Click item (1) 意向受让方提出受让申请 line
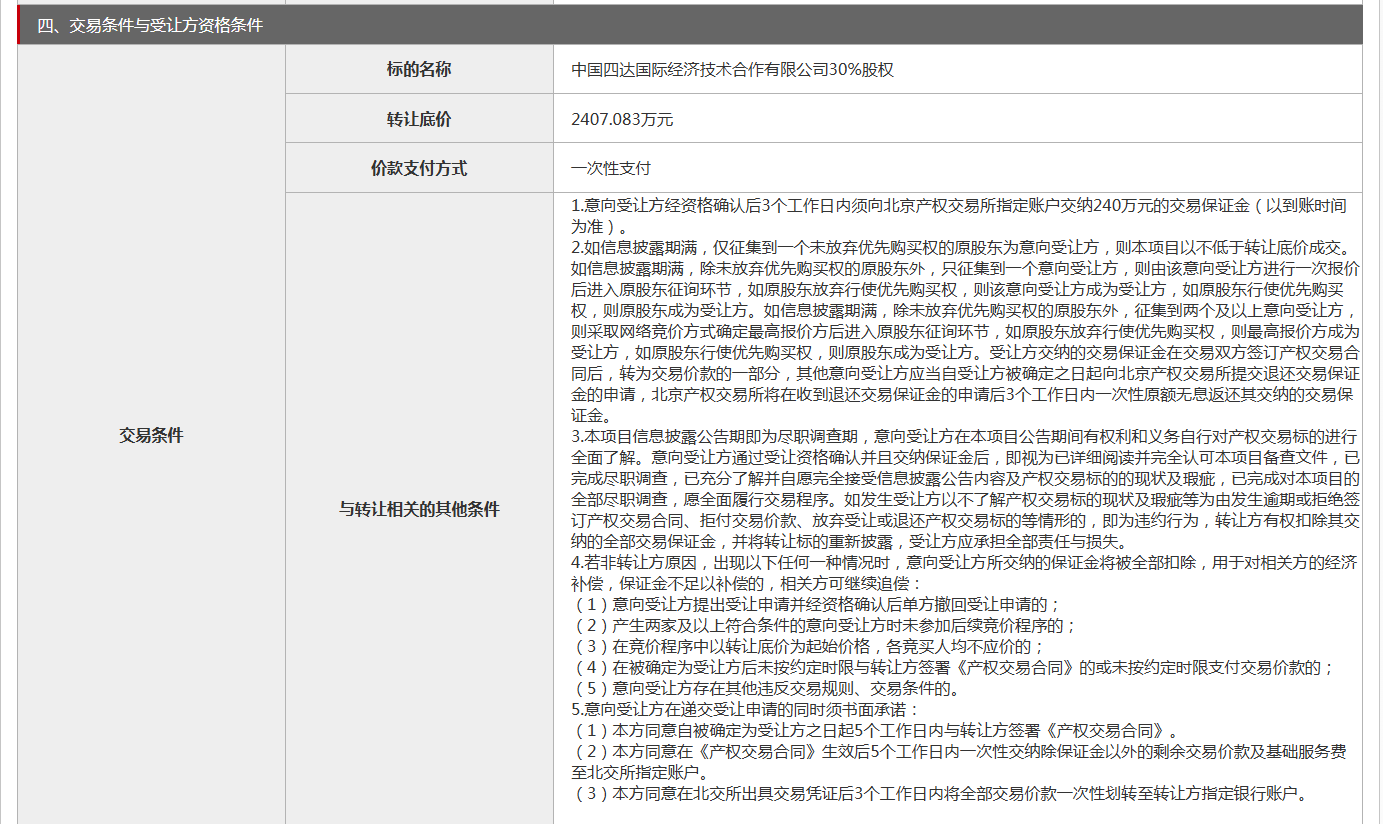Viewport: 1383px width, 824px height. point(816,604)
